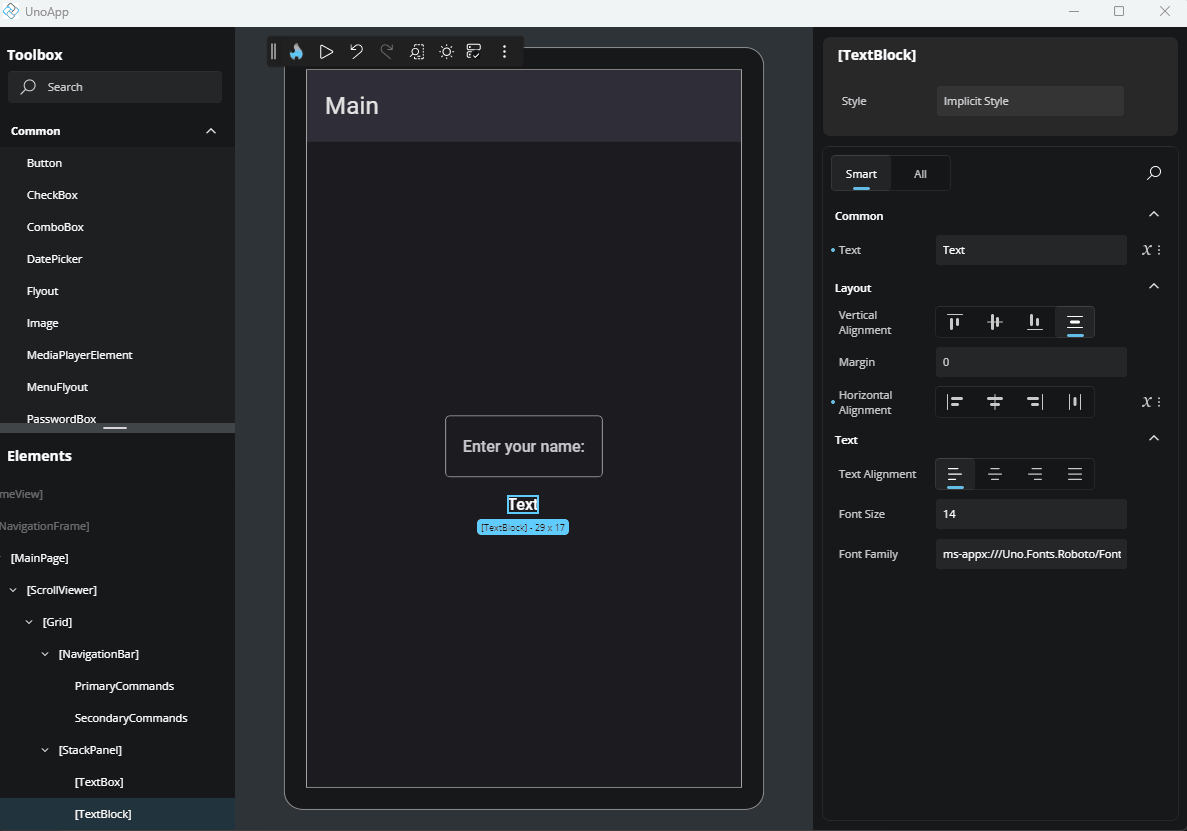The image size is (1187, 831).
Task: Click the Implicit Style field
Action: click(x=1029, y=100)
